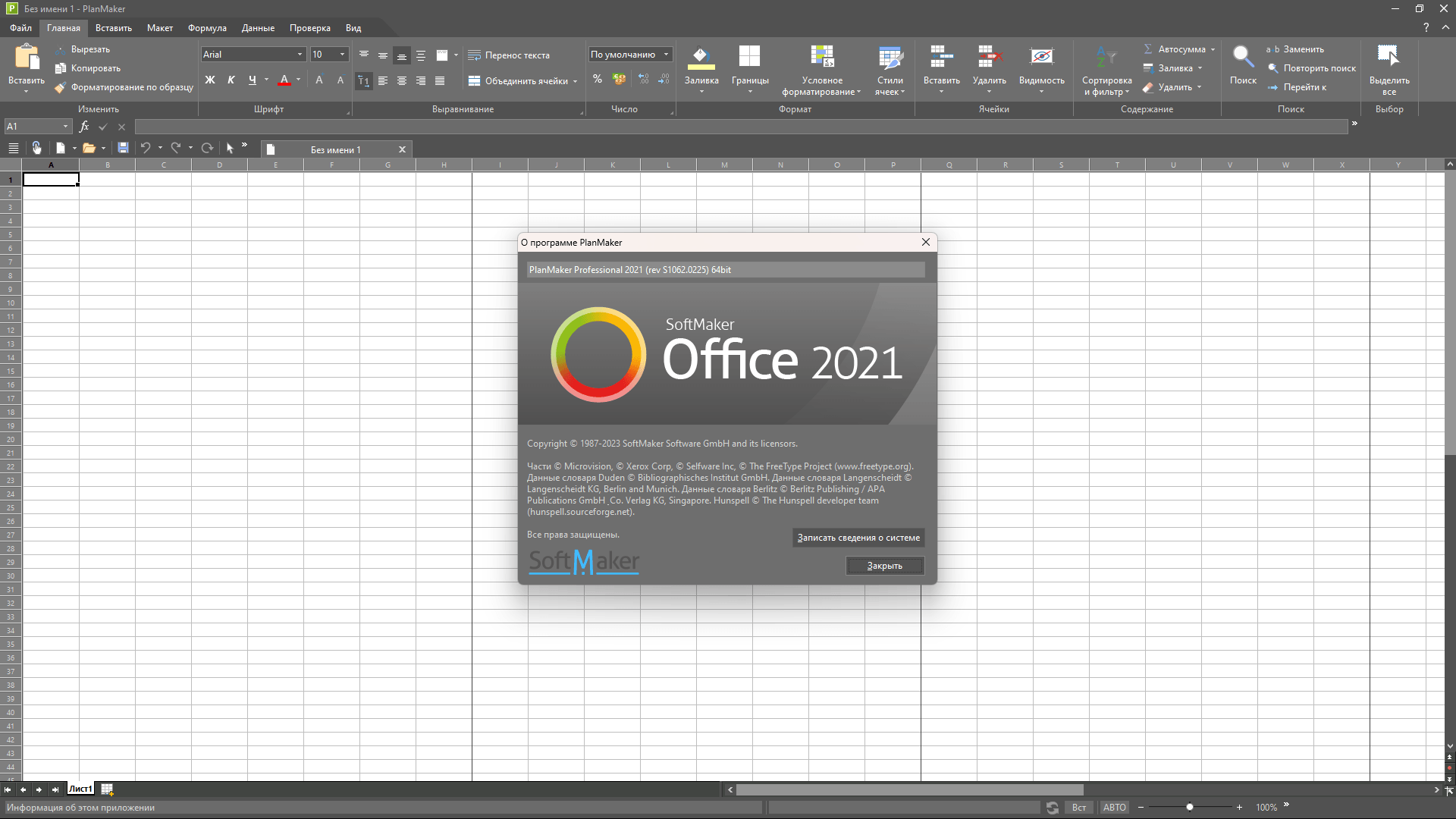Toggle underline (Ч) formatting
The image size is (1456, 819).
coord(253,80)
